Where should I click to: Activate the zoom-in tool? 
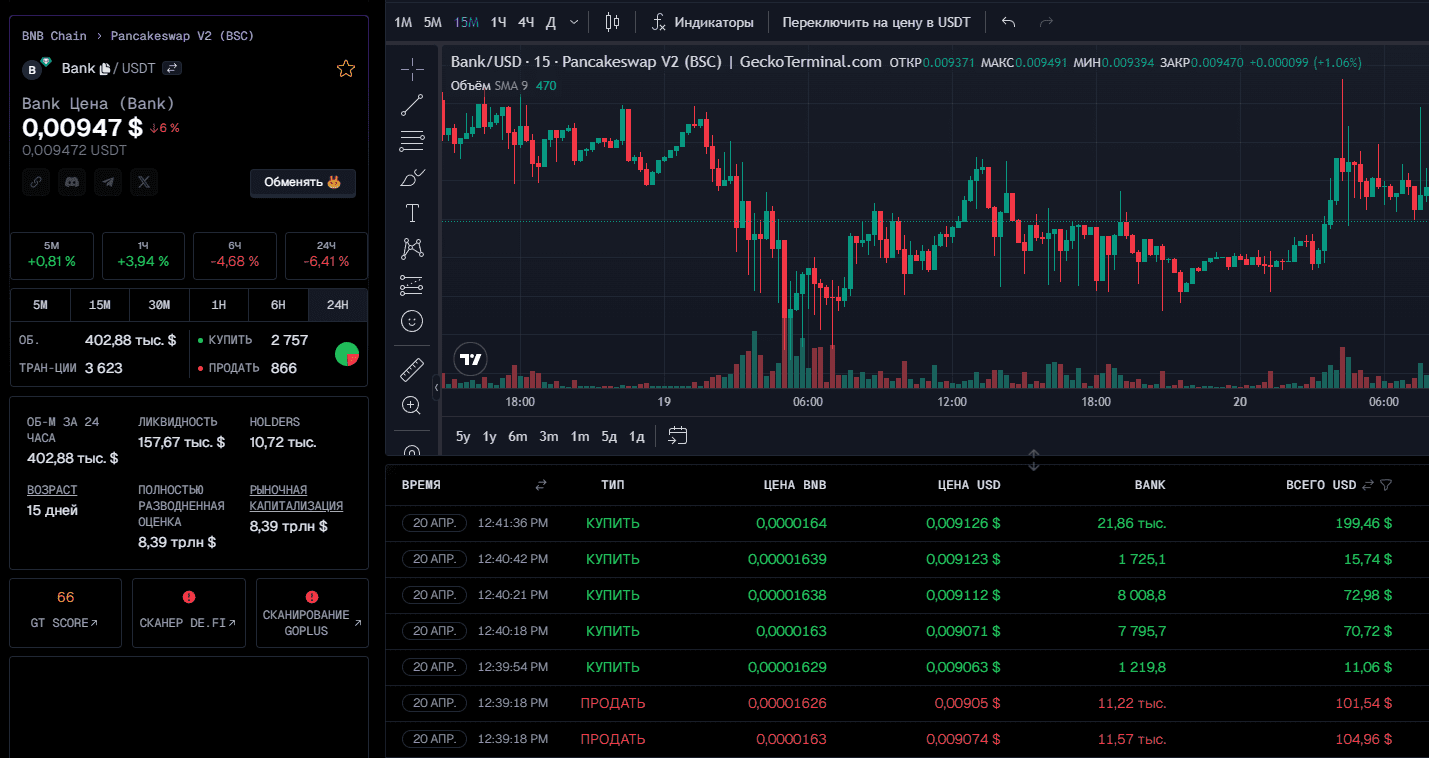412,405
